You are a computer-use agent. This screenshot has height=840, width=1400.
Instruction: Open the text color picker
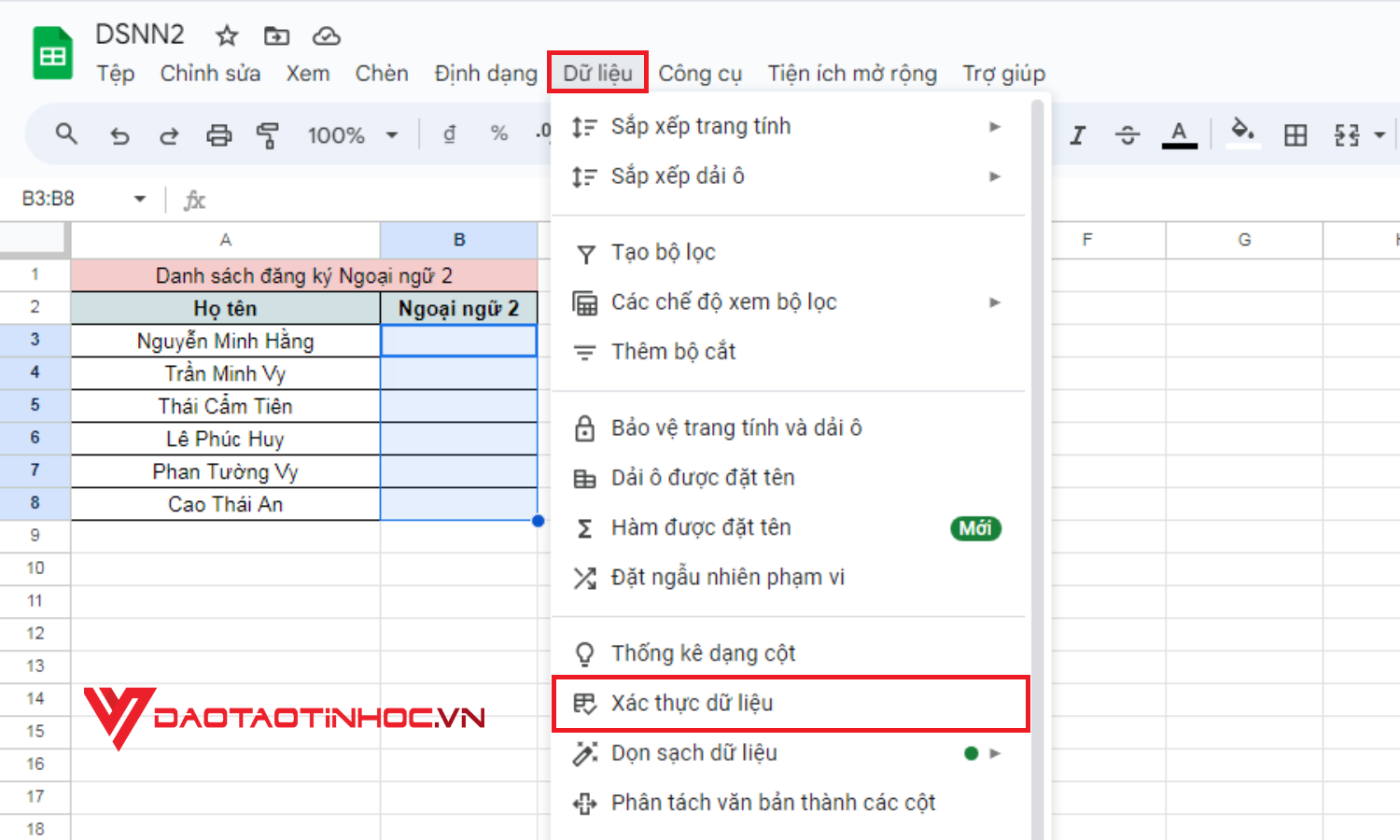click(x=1179, y=134)
